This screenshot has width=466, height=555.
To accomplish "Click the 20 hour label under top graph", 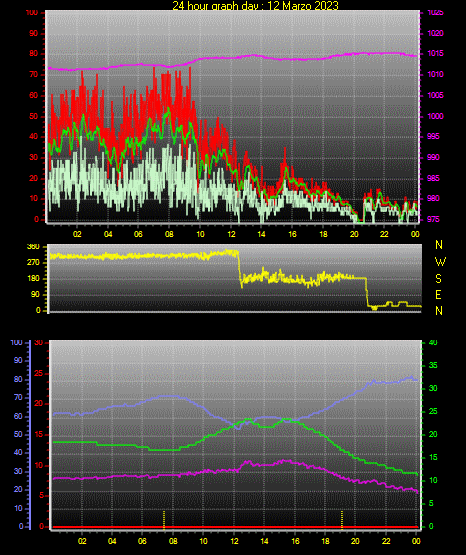I will (354, 234).
